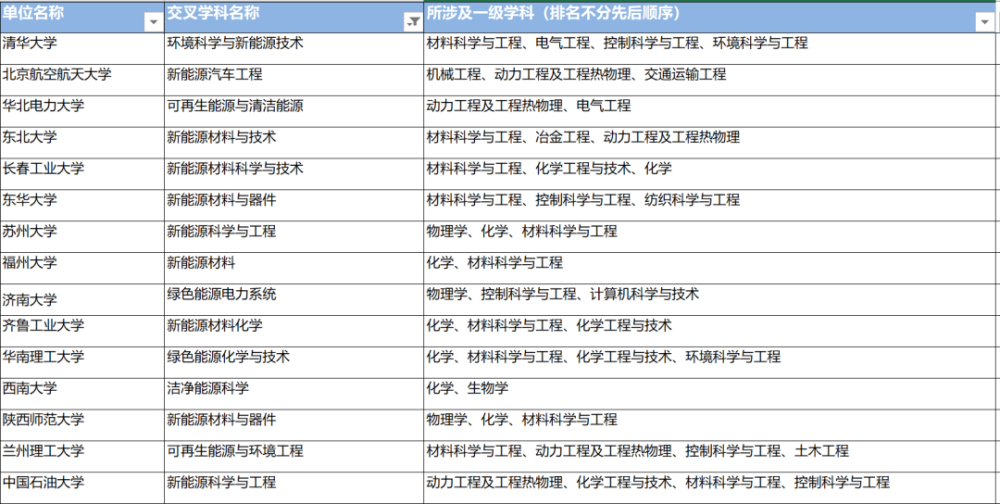Select the cell 新能源材料与技术

coord(293,142)
